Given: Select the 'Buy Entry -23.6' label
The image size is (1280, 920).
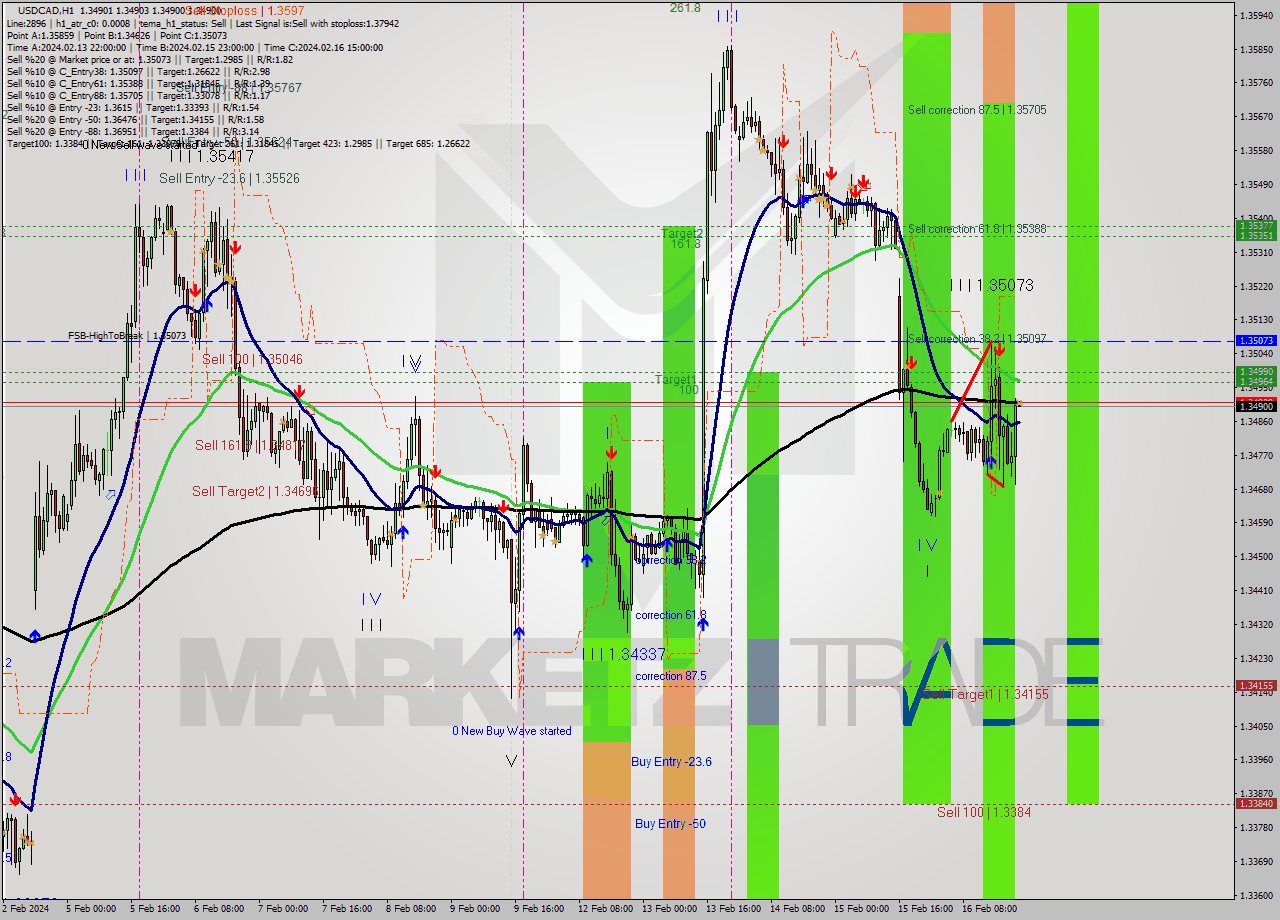Looking at the screenshot, I should click(x=672, y=762).
